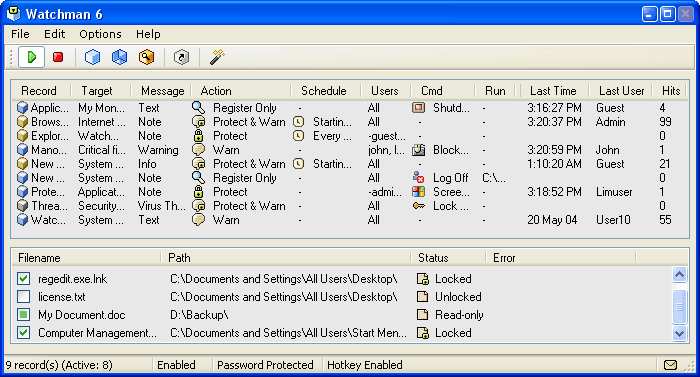The width and height of the screenshot is (700, 377).
Task: Toggle the My Document.doc checkbox
Action: pyautogui.click(x=24, y=315)
